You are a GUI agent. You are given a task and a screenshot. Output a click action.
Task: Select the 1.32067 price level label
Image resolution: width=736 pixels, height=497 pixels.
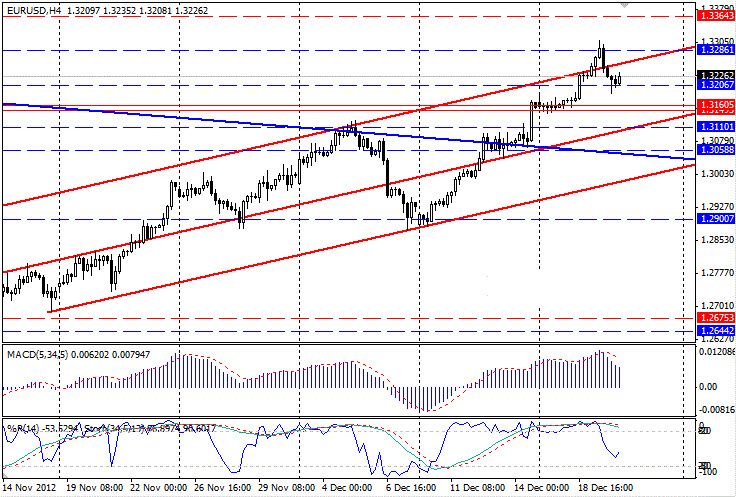pyautogui.click(x=714, y=86)
